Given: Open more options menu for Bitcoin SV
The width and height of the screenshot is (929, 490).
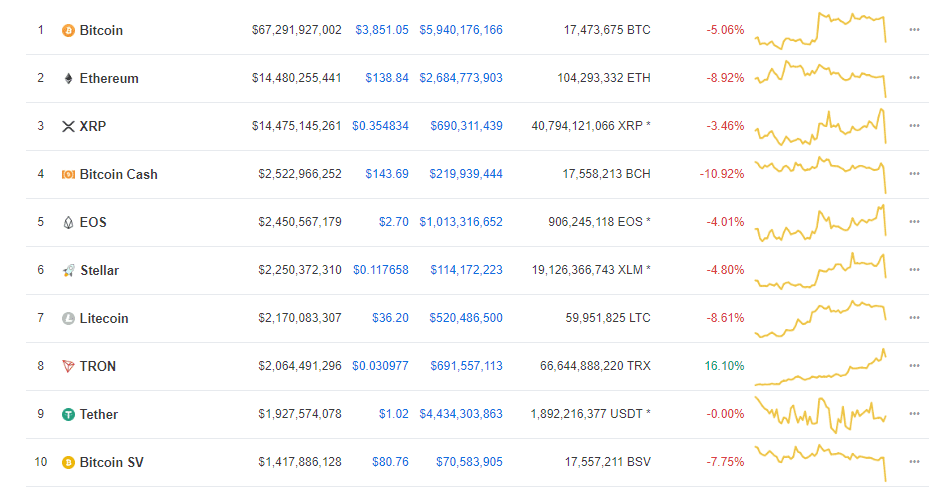Looking at the screenshot, I should pyautogui.click(x=914, y=462).
